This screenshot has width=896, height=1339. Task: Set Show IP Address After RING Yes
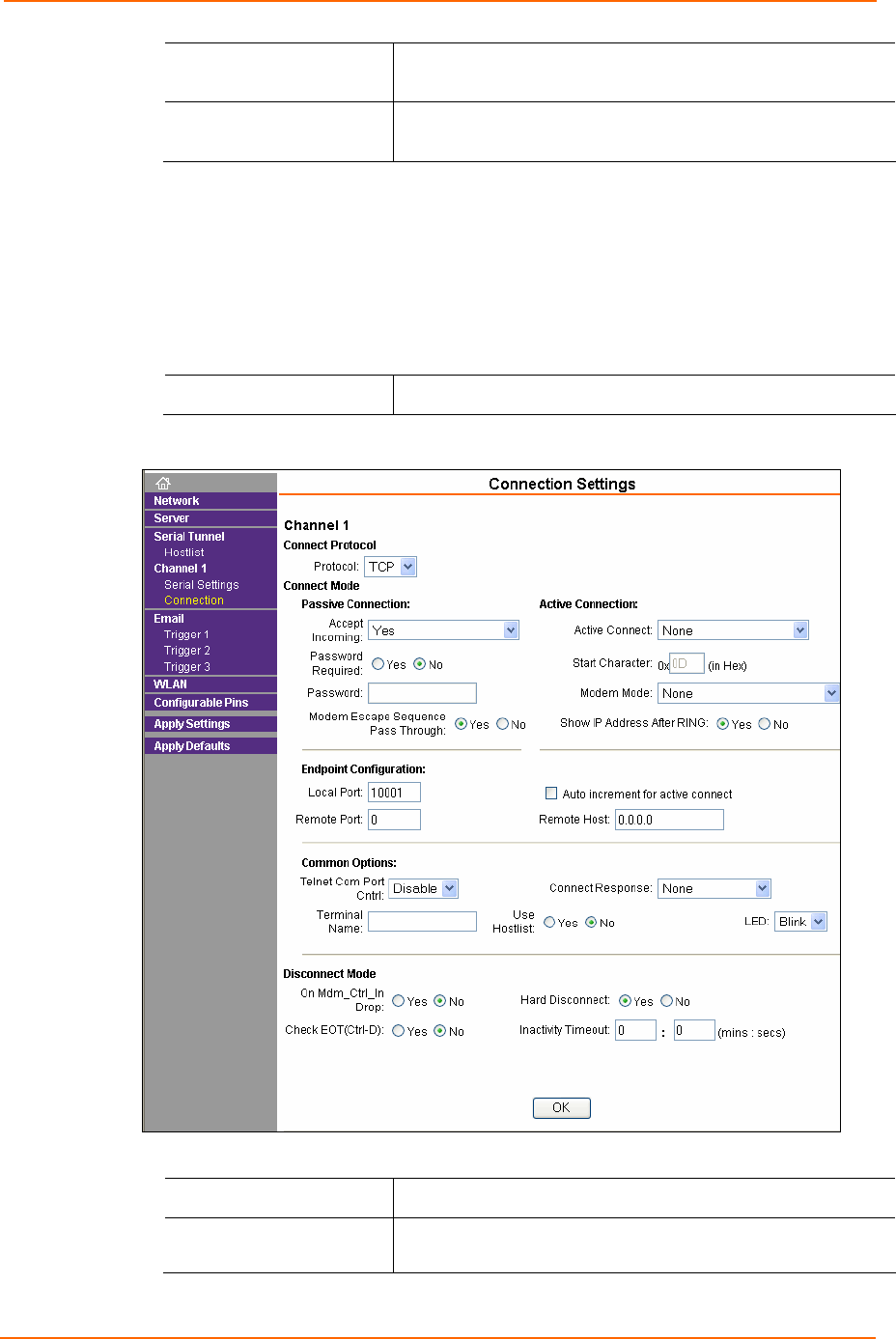coord(722,724)
